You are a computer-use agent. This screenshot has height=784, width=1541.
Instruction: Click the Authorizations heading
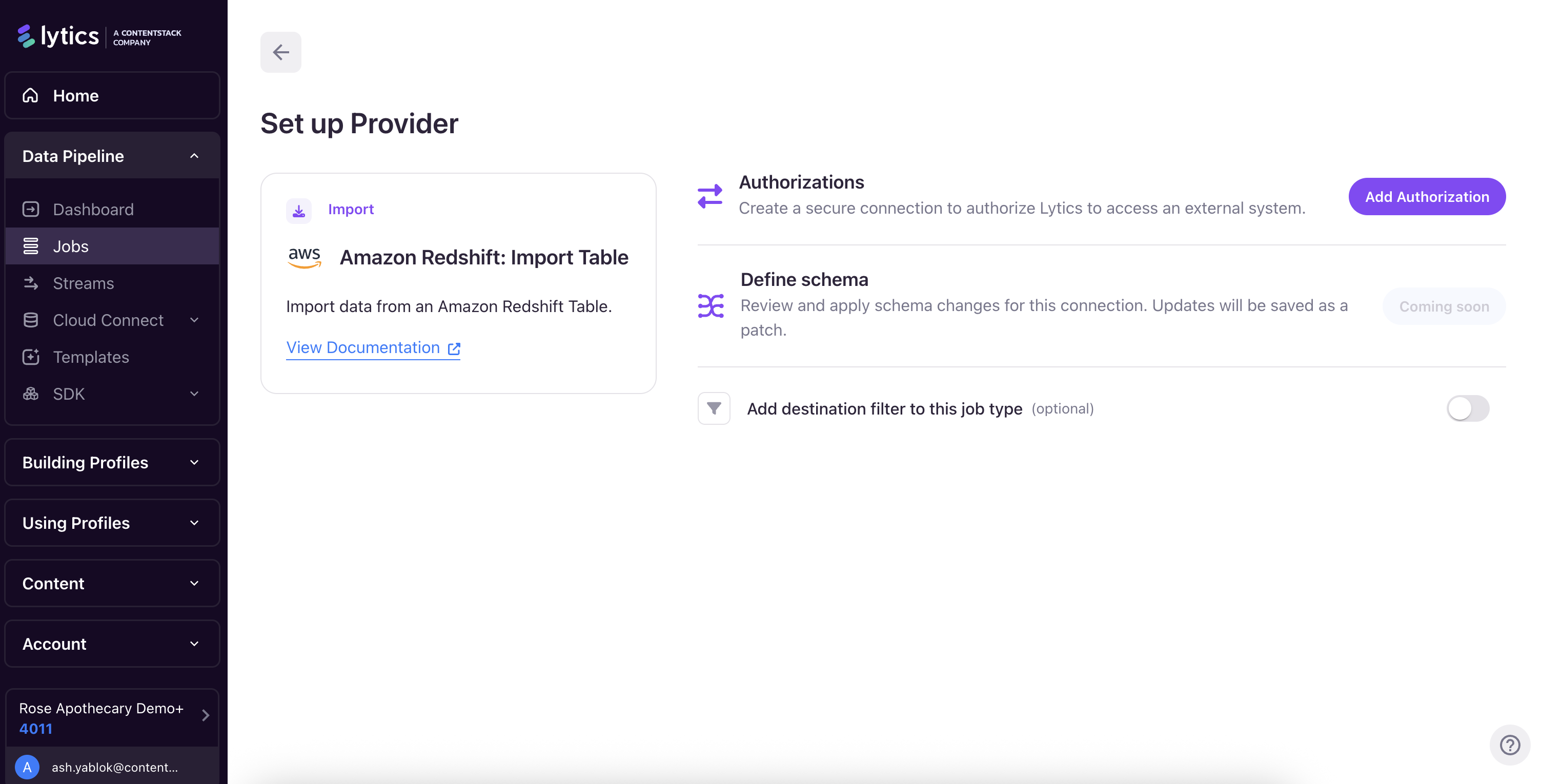pos(801,182)
